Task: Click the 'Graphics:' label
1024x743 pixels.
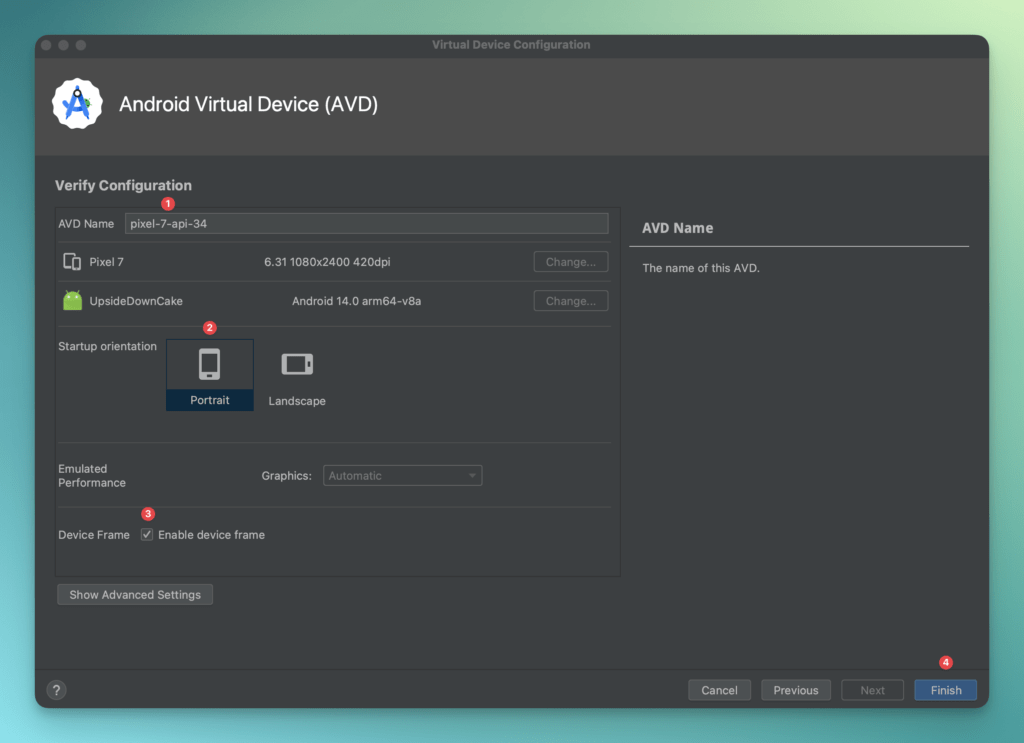Action: [287, 475]
